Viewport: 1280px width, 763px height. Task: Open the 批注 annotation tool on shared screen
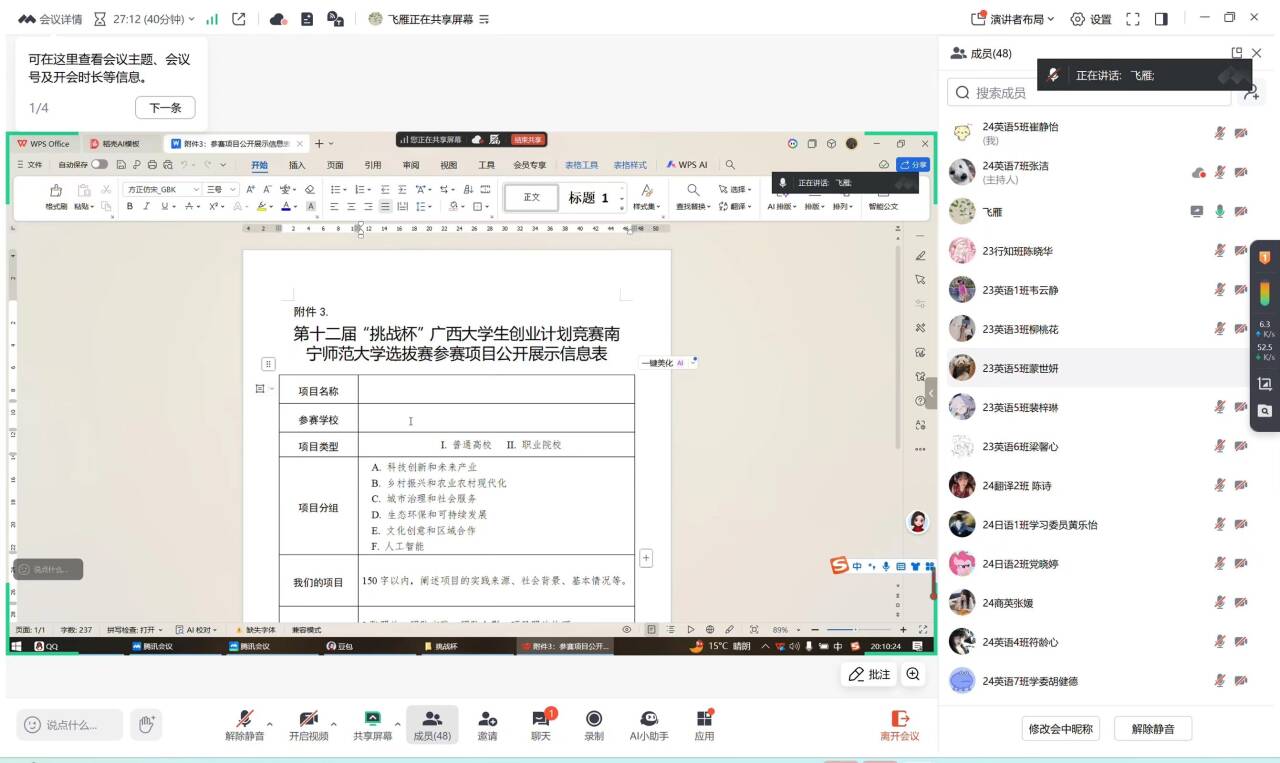tap(869, 674)
